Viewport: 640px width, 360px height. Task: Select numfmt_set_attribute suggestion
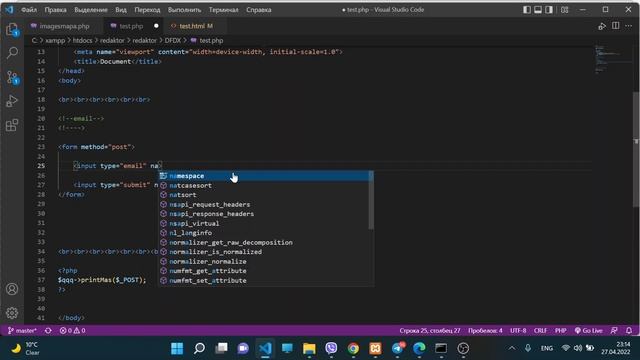pos(264,280)
